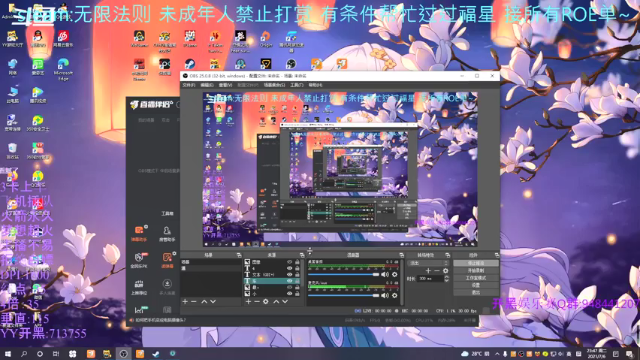Viewport: 640px width, 360px height.
Task: Open transition properties gear in 转场特效
Action: pyautogui.click(x=445, y=271)
